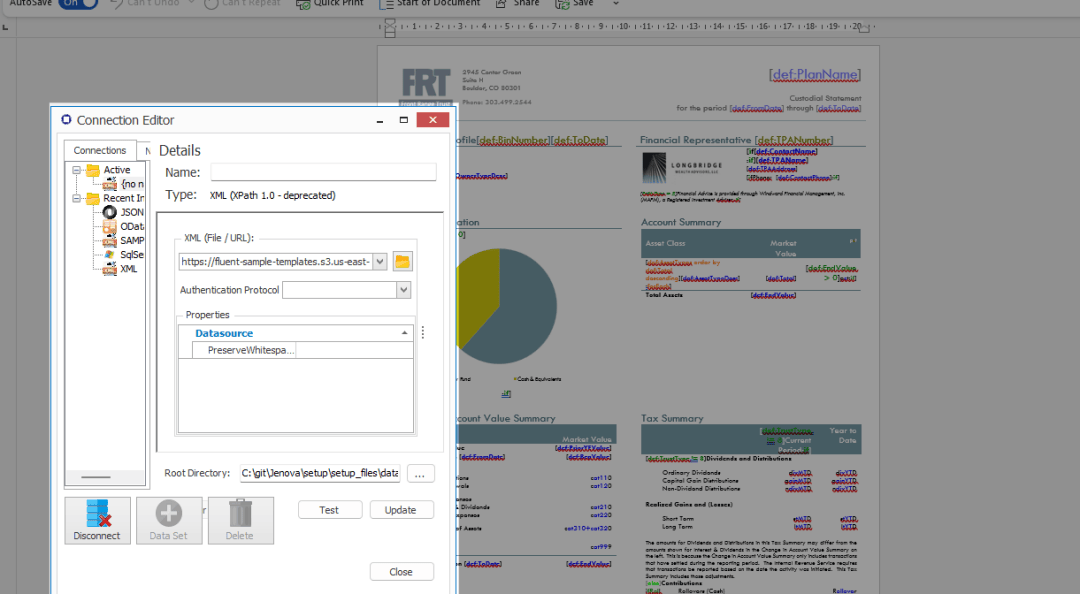Click the Update button
1080x594 pixels.
tap(401, 510)
